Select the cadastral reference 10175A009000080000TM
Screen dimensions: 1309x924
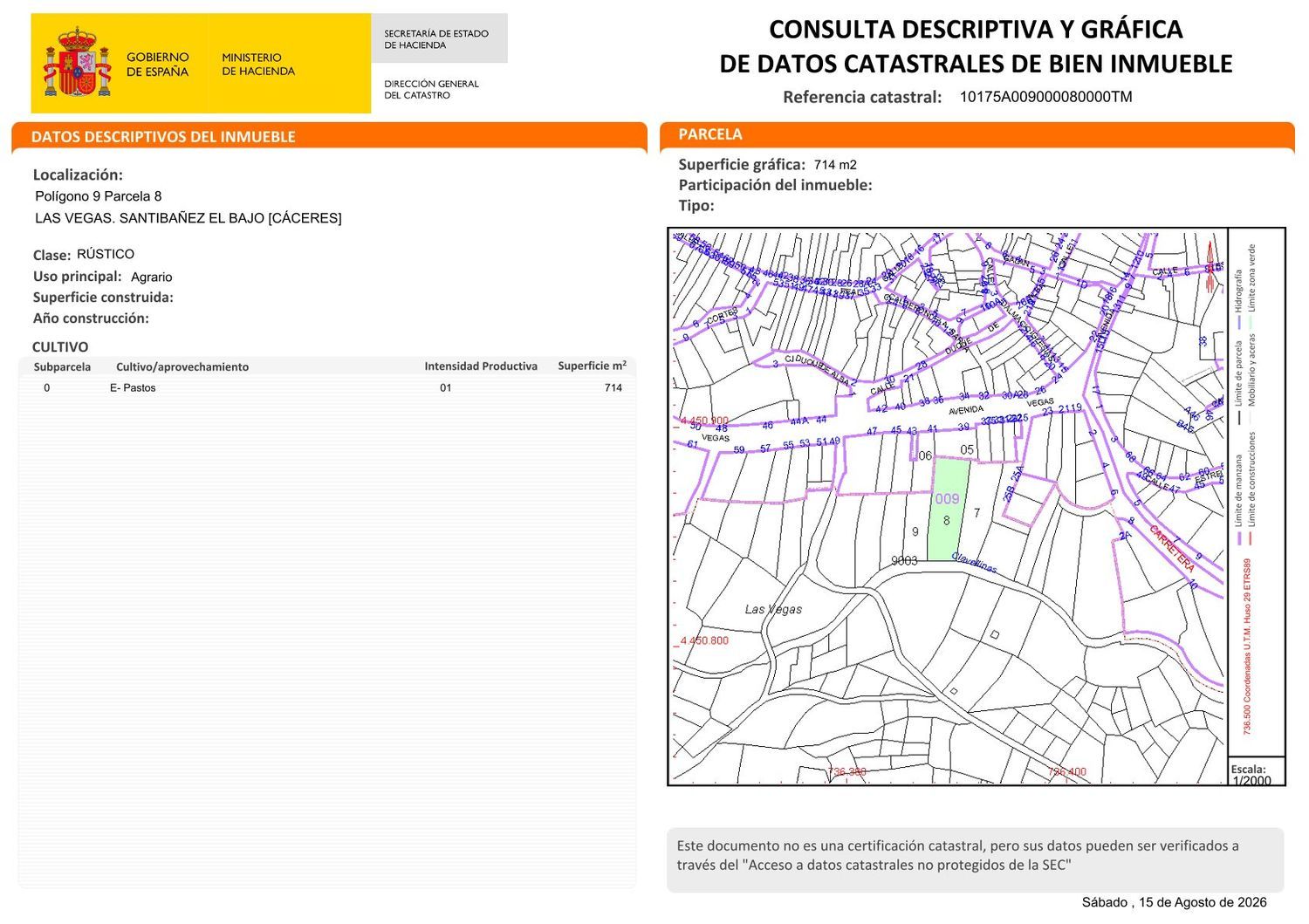pyautogui.click(x=1045, y=97)
